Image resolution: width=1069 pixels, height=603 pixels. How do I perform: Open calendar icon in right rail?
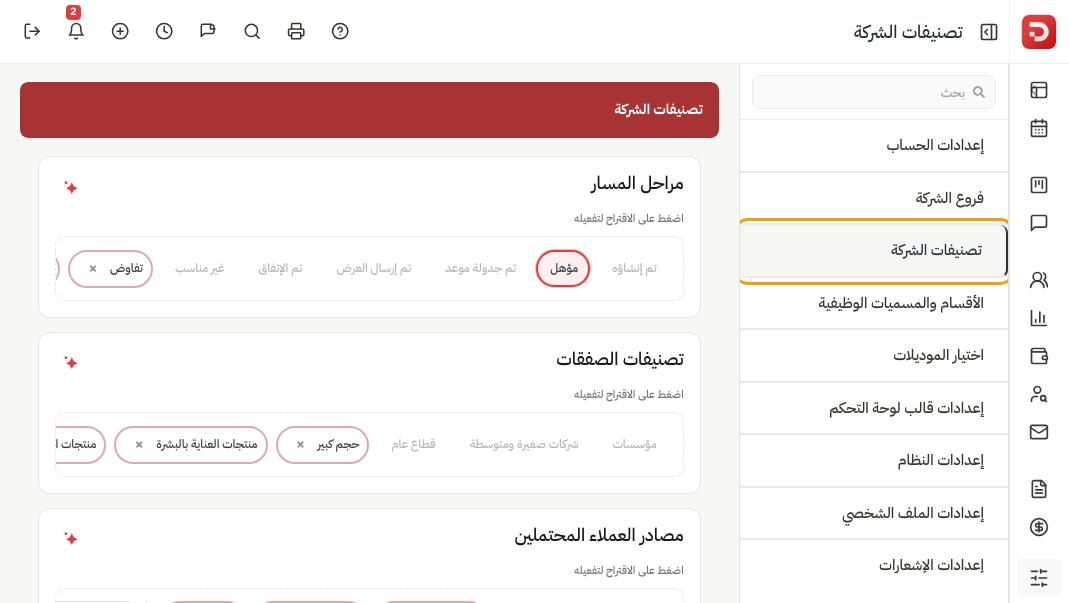click(x=1038, y=128)
